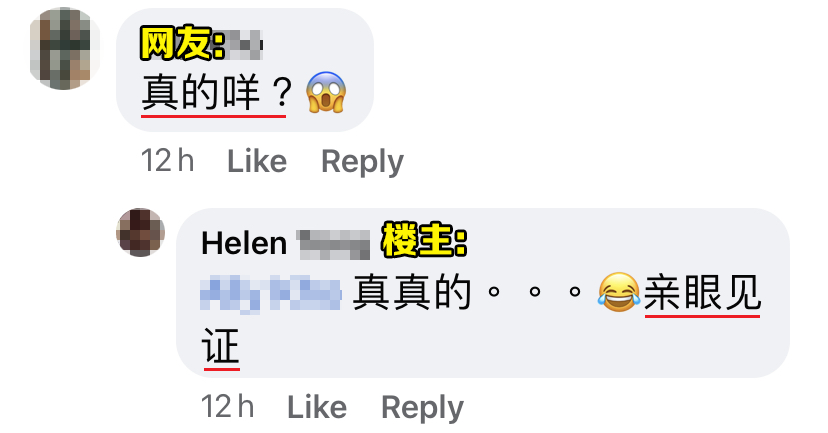Click the yellow "楼主:" label
This screenshot has height=433, width=828.
425,240
